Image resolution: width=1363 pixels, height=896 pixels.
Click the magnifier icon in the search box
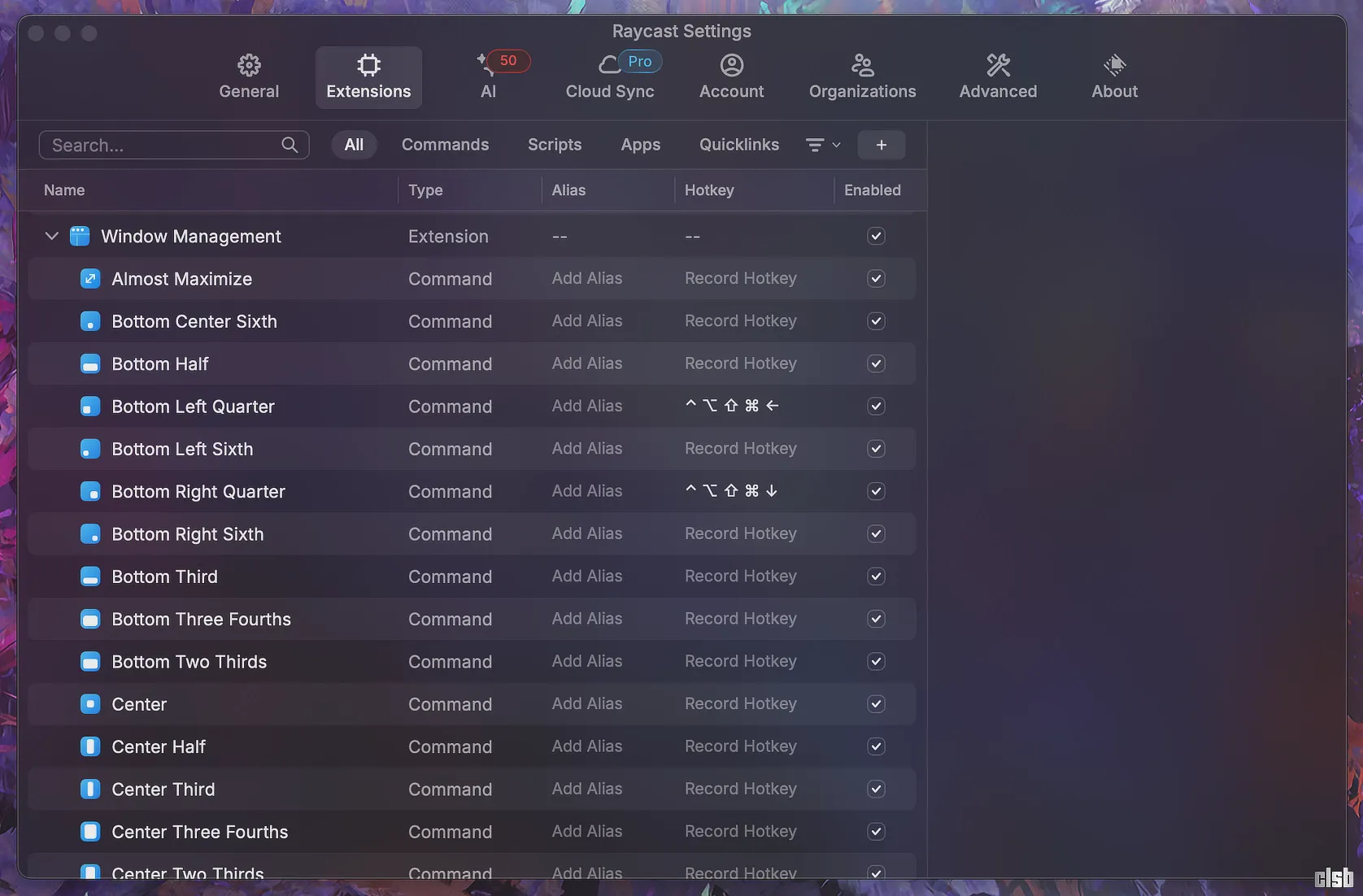coord(290,145)
